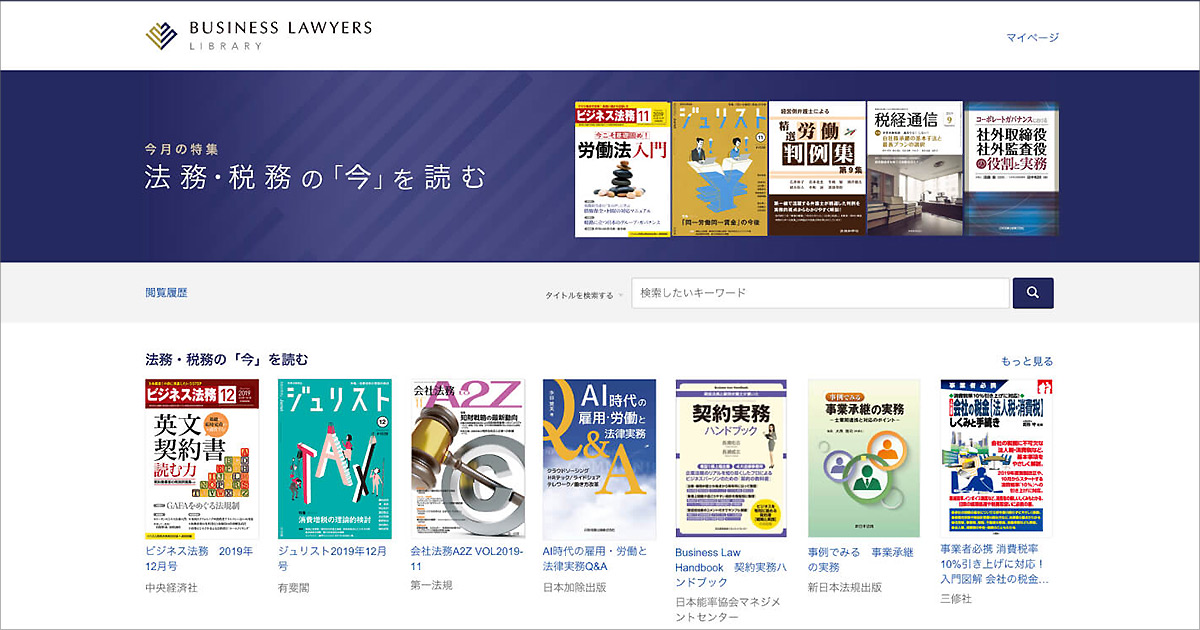Open banner cover ビジネス法務 労働法入門
Image resolution: width=1200 pixels, height=630 pixels.
(x=622, y=169)
